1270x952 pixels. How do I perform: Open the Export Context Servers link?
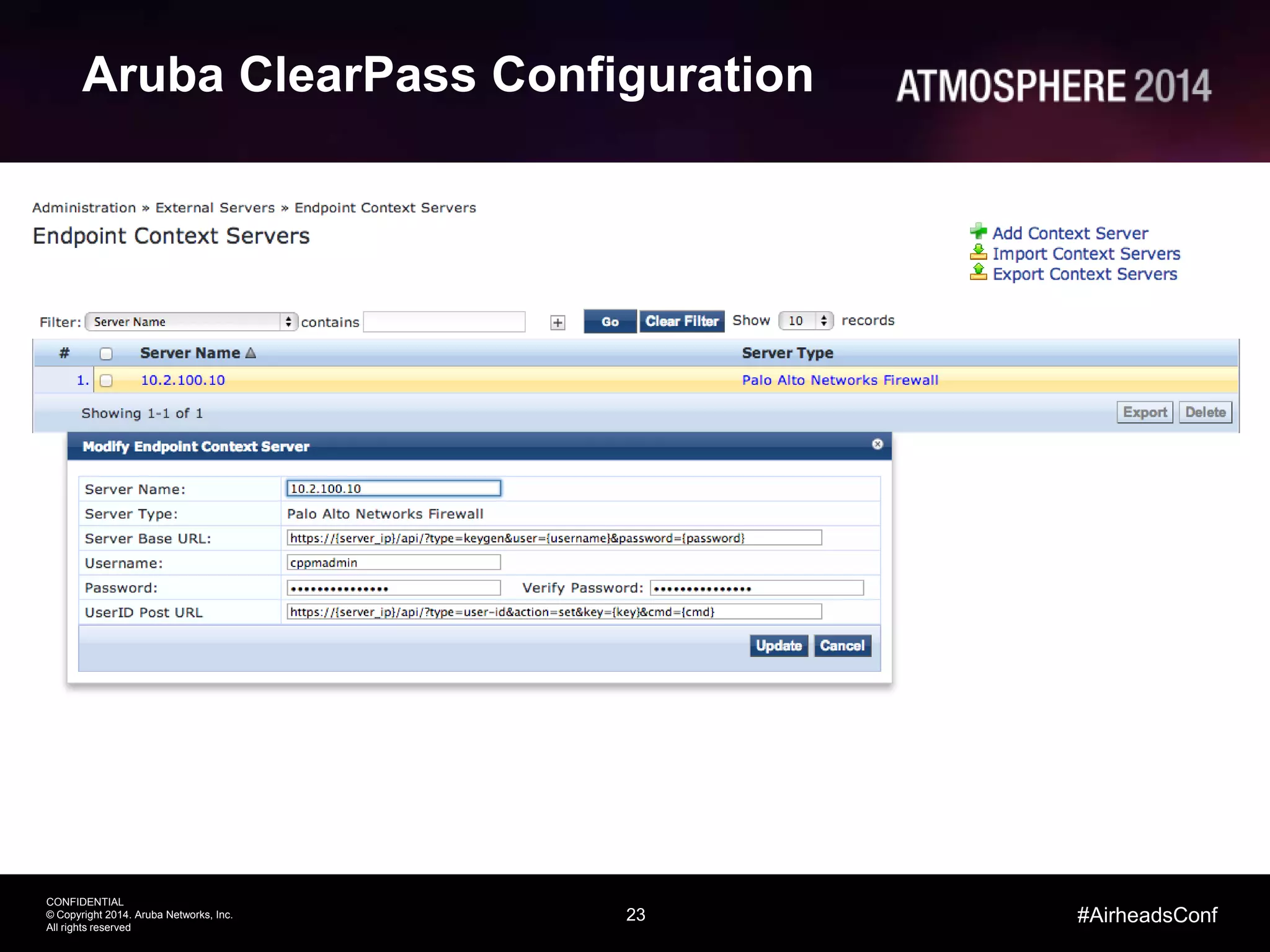1085,274
